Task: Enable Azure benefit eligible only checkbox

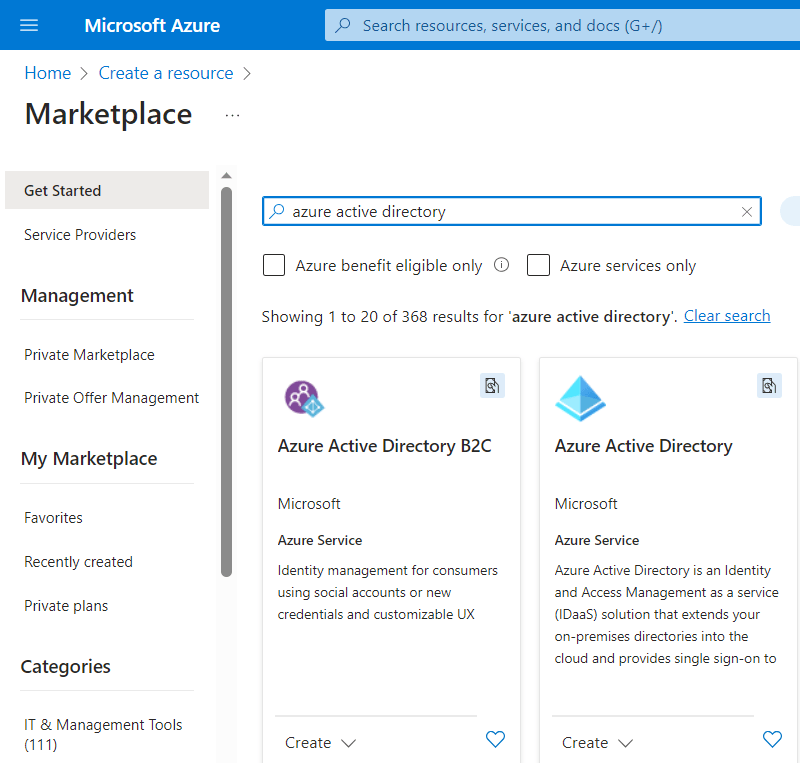Action: tap(274, 265)
